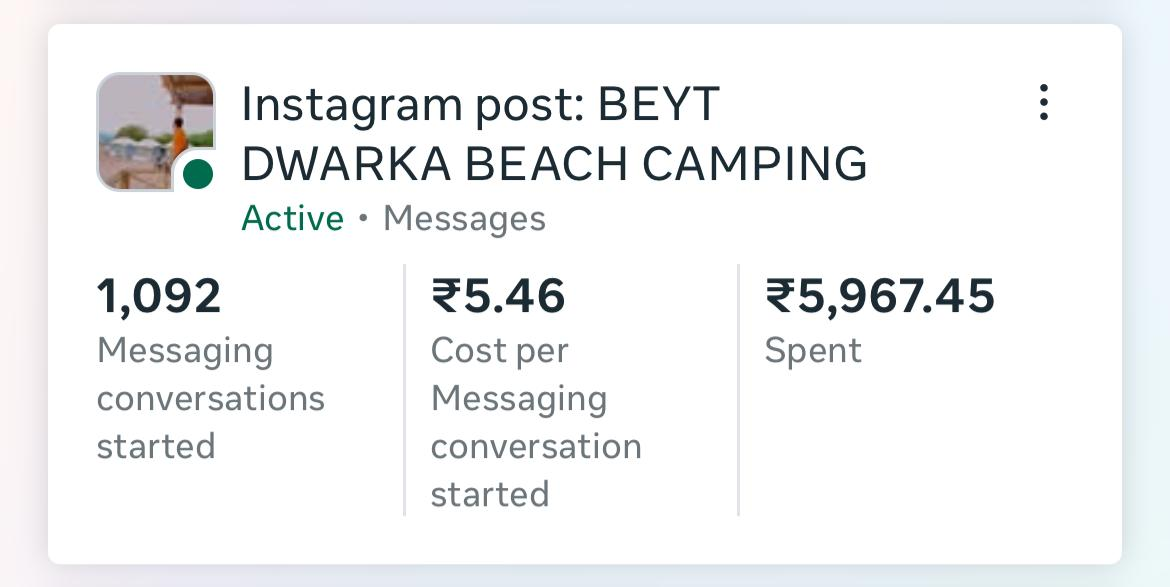The image size is (1170, 587).
Task: Click the bullet separator beside Active
Action: click(364, 219)
